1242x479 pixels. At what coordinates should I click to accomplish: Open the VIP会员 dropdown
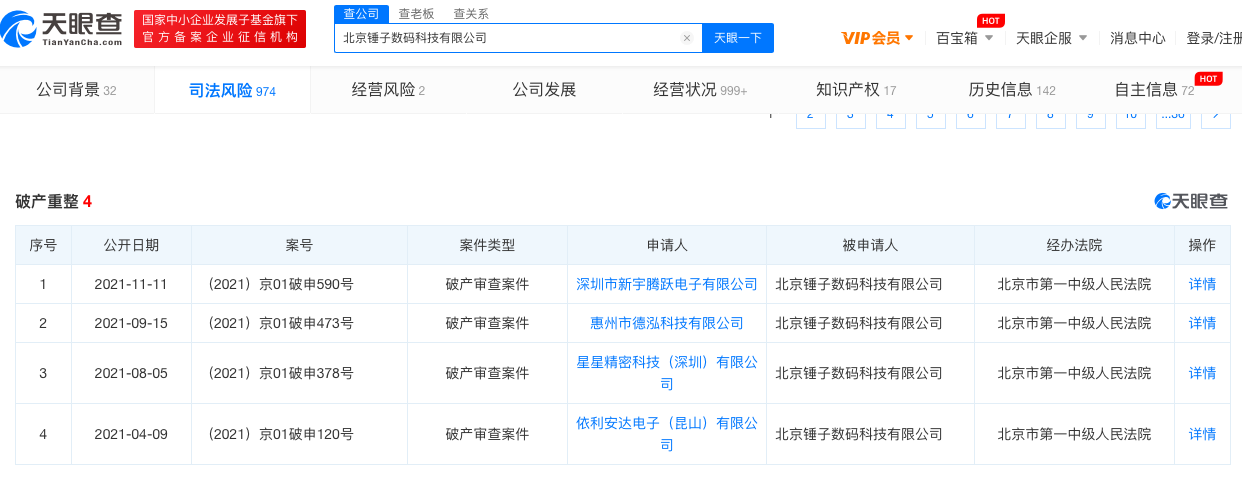(877, 38)
